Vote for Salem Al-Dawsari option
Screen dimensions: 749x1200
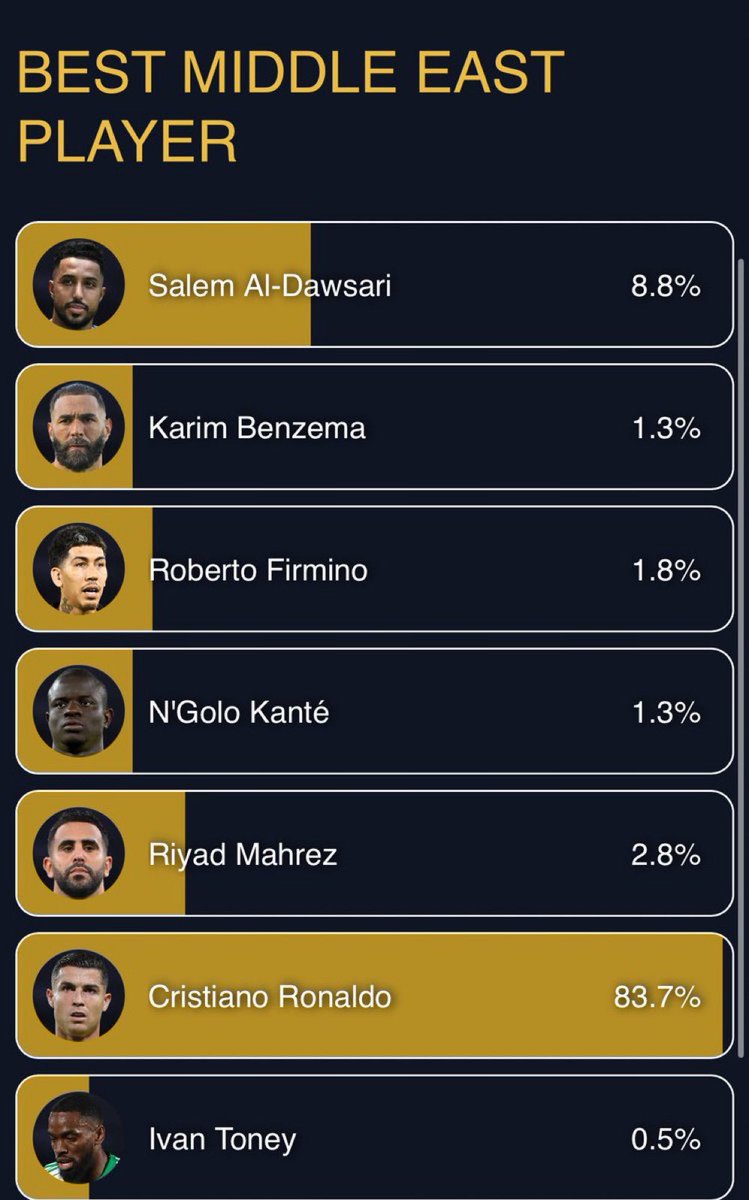[375, 284]
